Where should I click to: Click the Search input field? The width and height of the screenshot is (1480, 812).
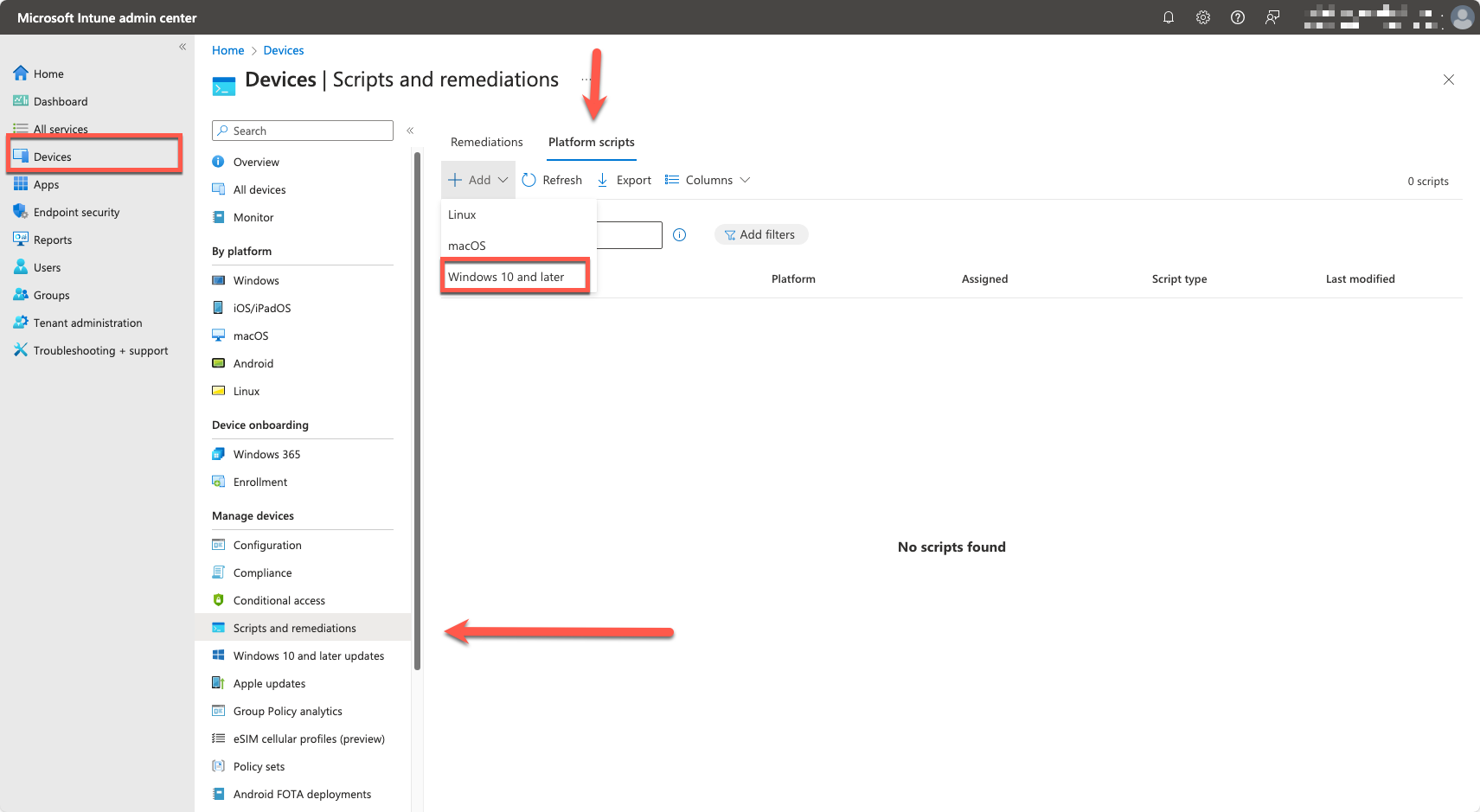[302, 130]
